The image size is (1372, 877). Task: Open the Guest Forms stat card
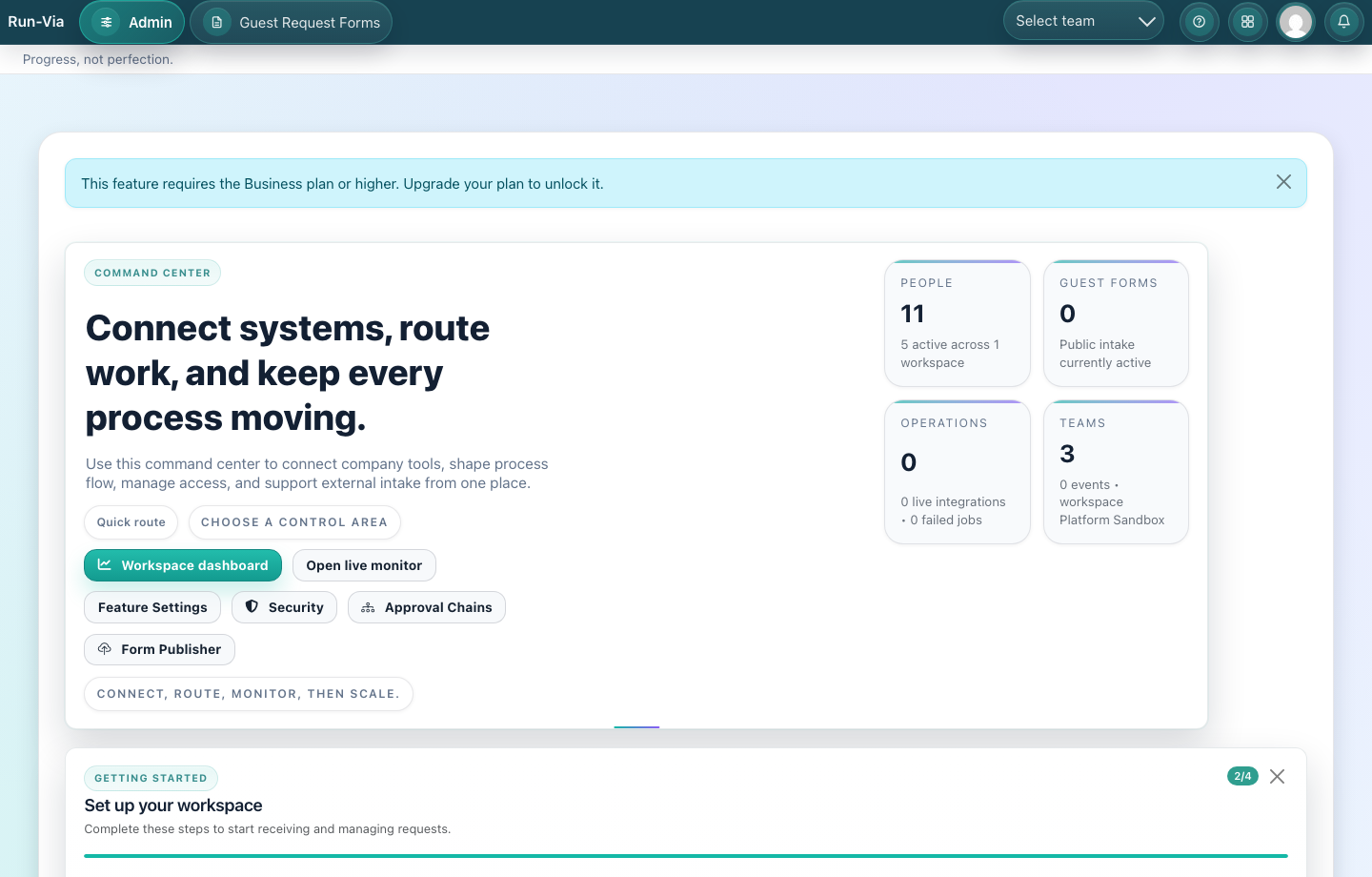(x=1116, y=323)
